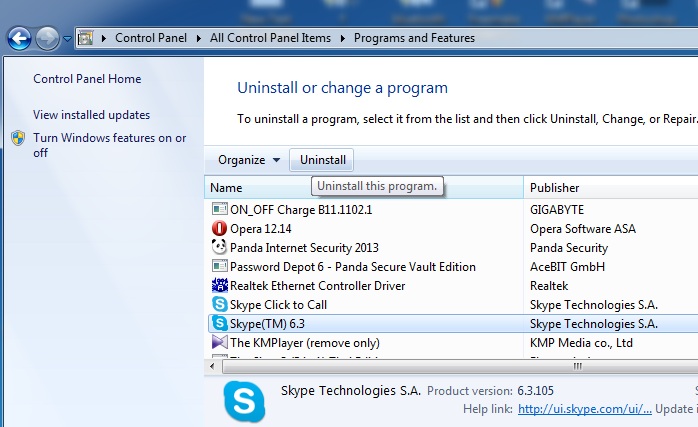The image size is (698, 427).
Task: Click the Realtek Ethernet Controller icon
Action: tap(220, 285)
